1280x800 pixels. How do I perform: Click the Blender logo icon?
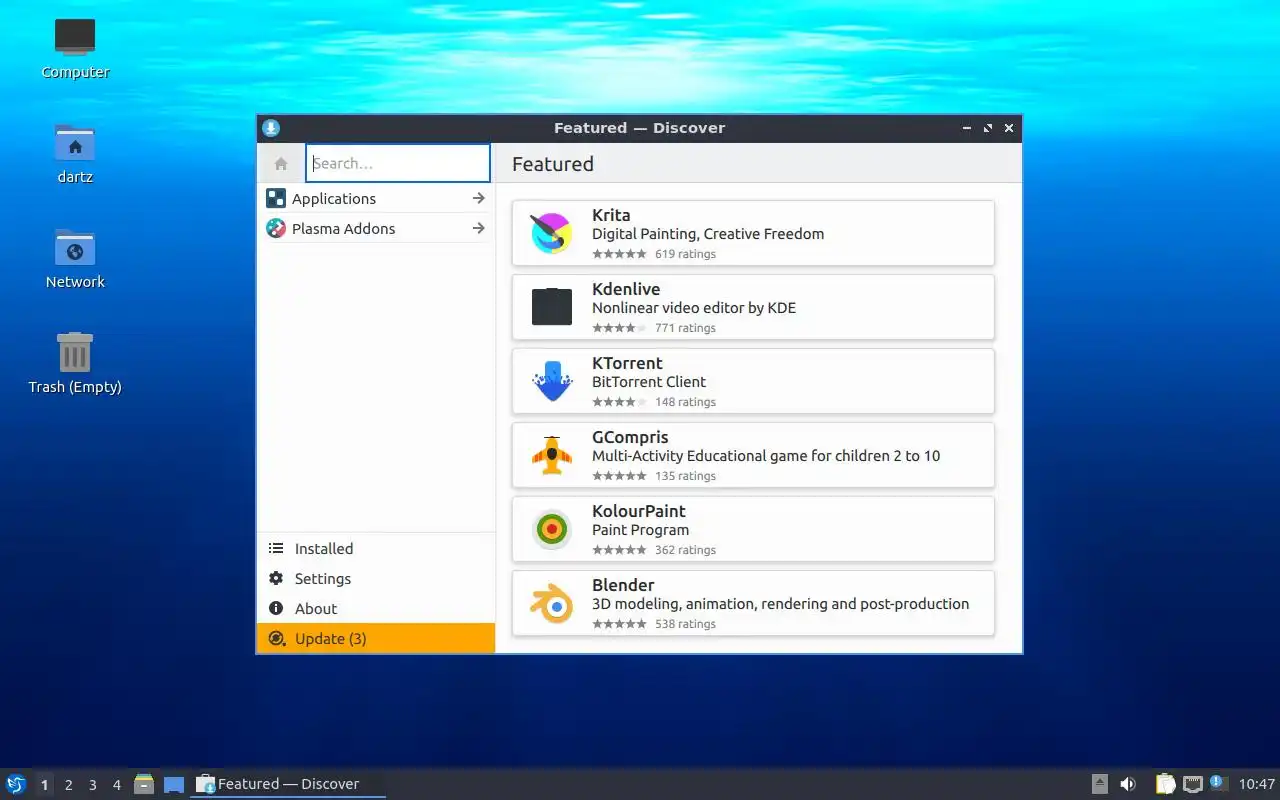click(x=551, y=603)
